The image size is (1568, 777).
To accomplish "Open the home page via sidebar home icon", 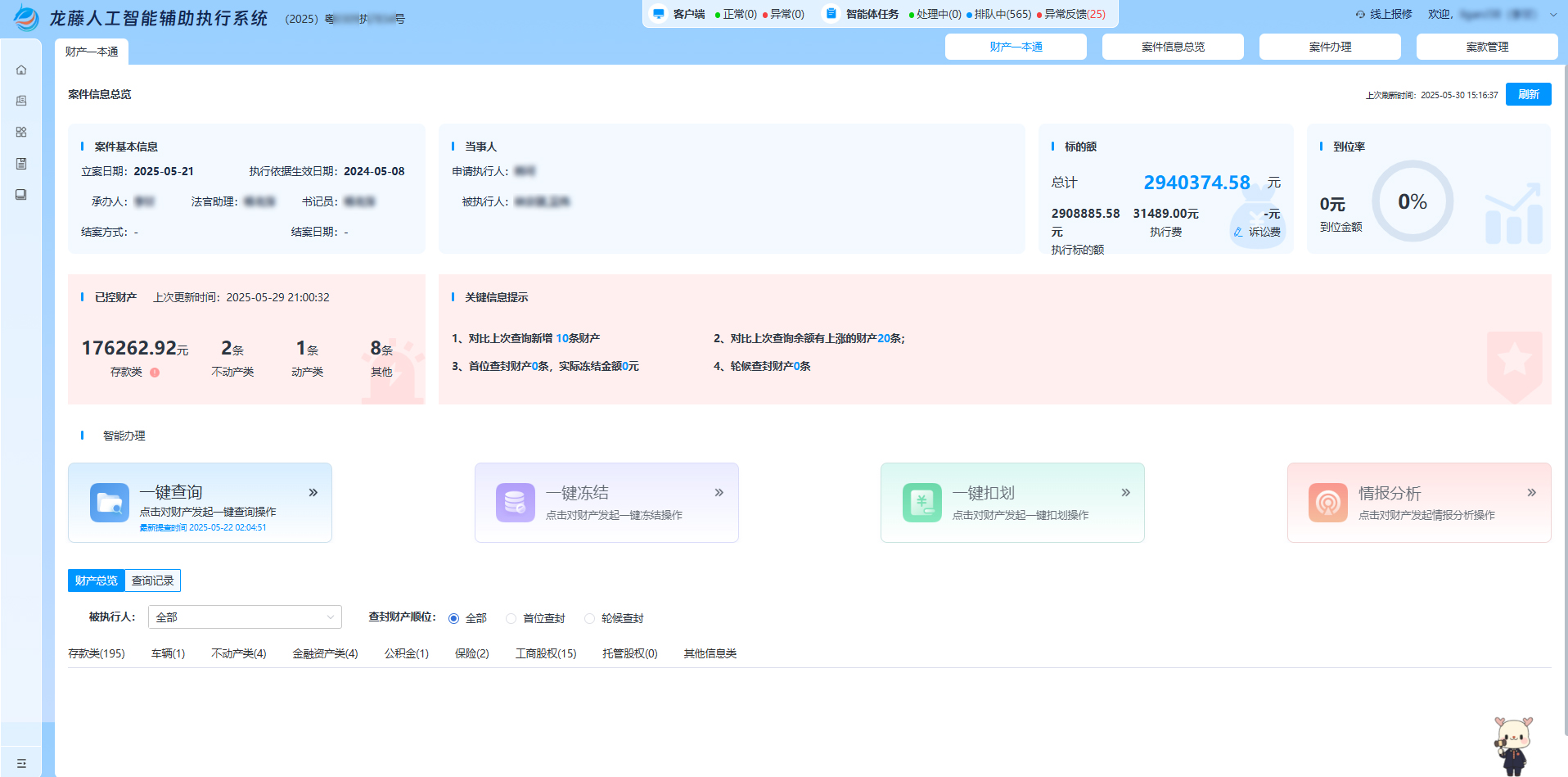I will tap(21, 70).
